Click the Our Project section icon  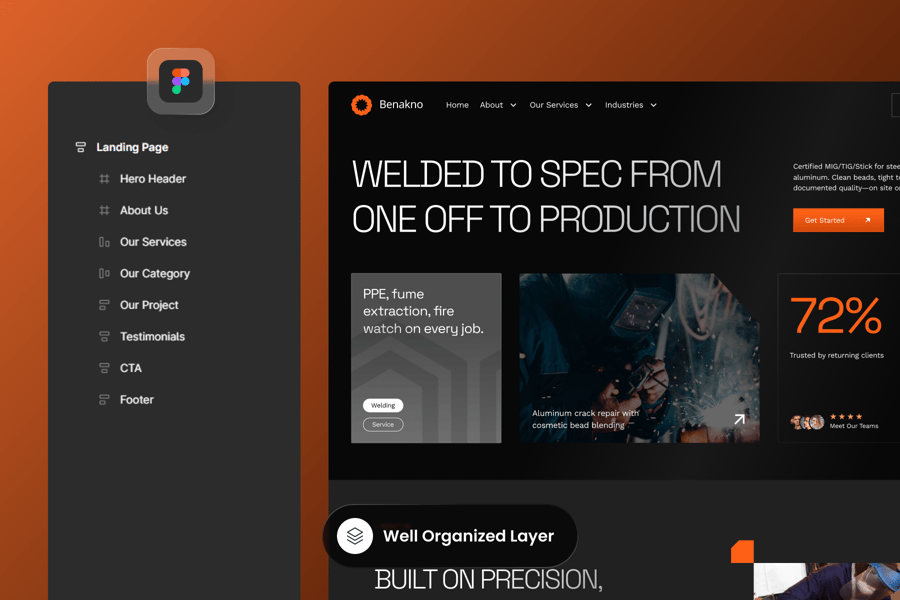click(104, 305)
